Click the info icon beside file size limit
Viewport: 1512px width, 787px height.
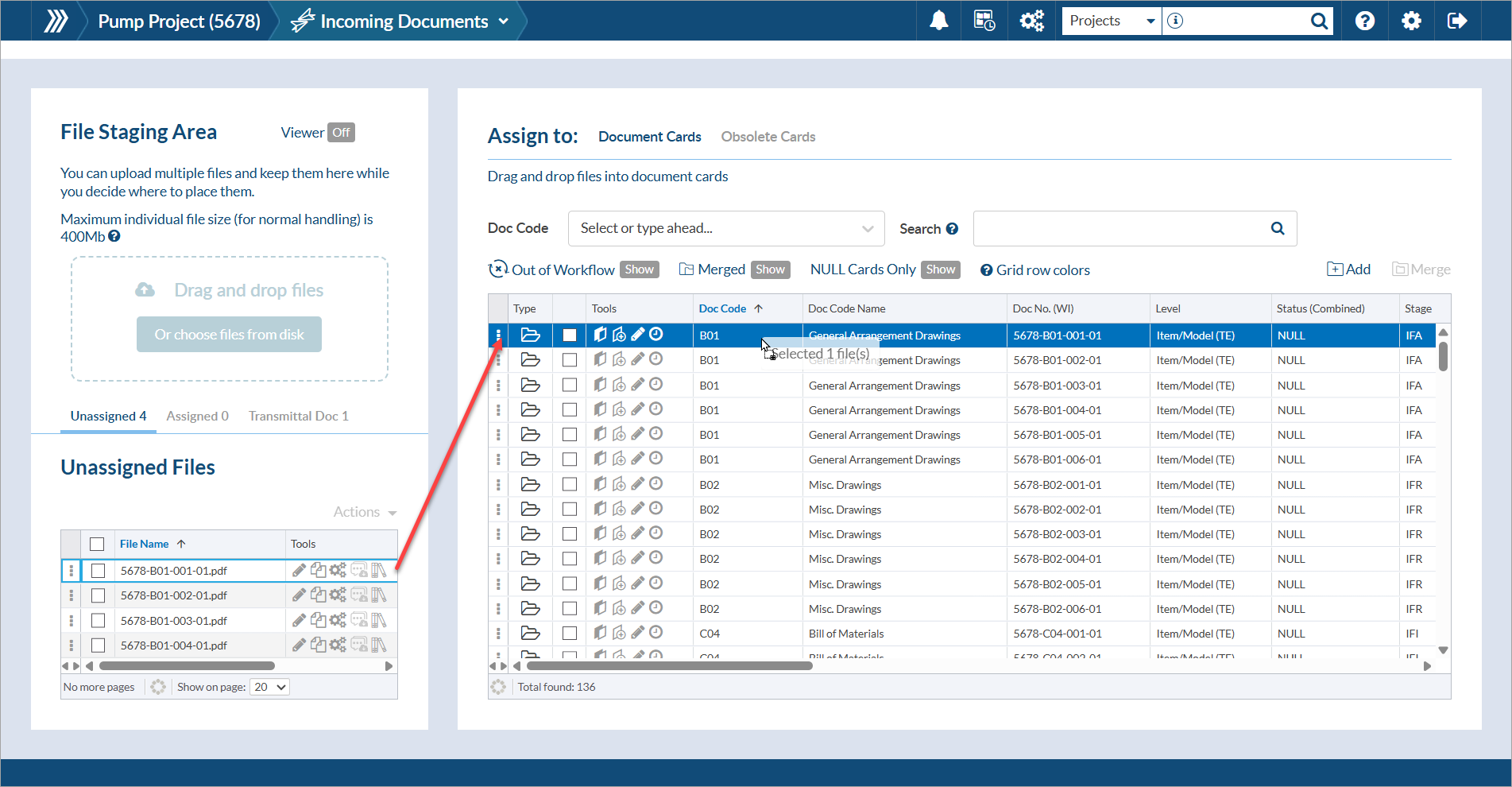114,236
